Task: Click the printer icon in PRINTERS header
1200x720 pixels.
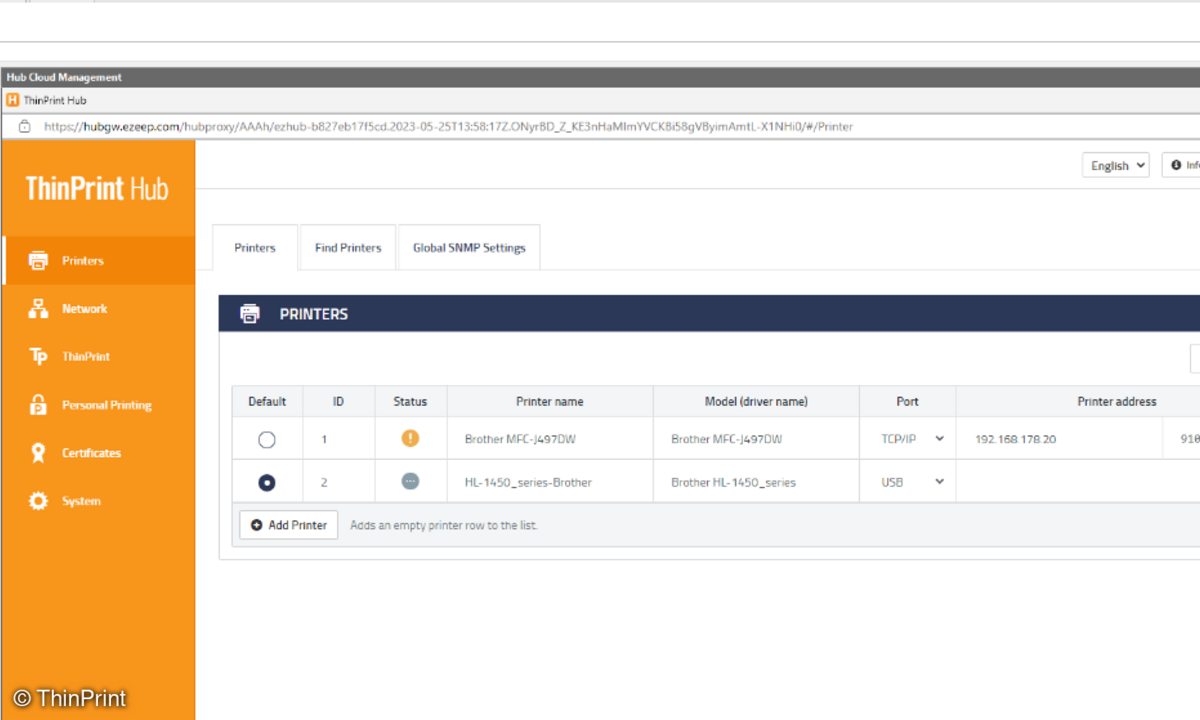Action: 250,314
